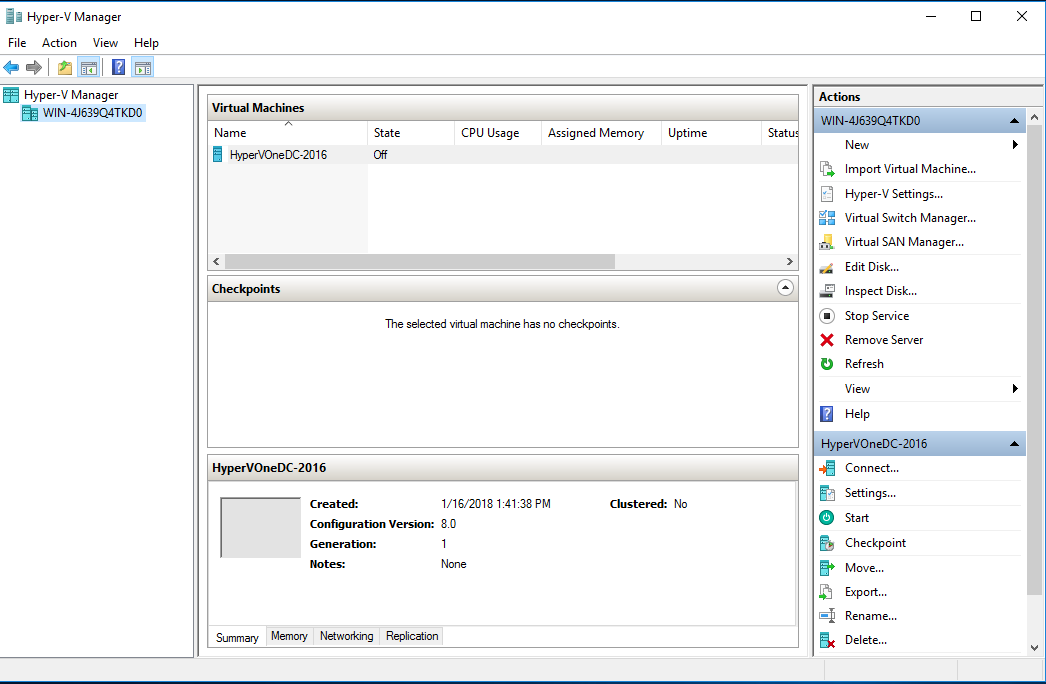Open Hyper-V Settings via its icon
The width and height of the screenshot is (1046, 684).
pyautogui.click(x=826, y=193)
